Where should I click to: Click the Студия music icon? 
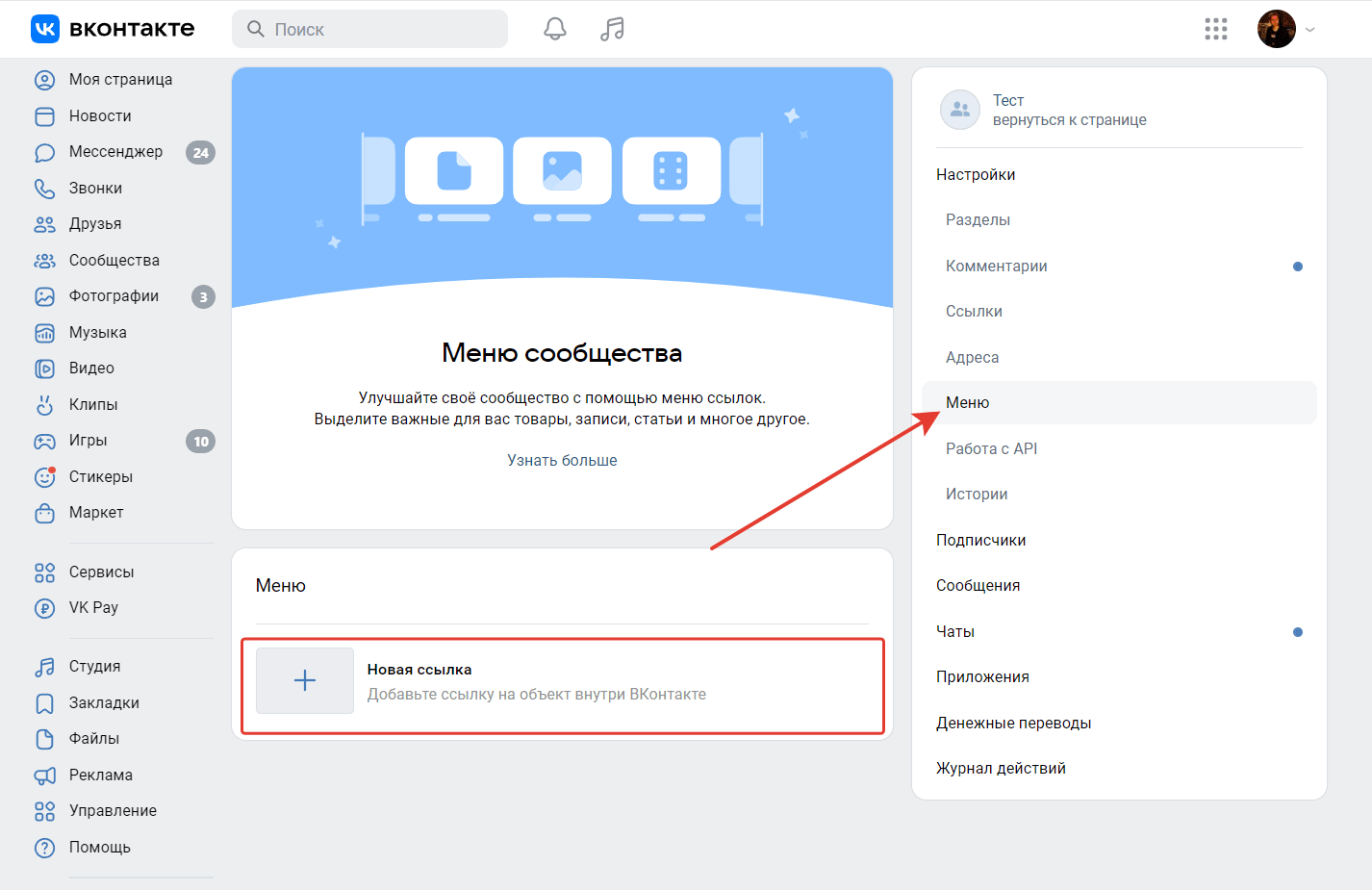tap(45, 667)
